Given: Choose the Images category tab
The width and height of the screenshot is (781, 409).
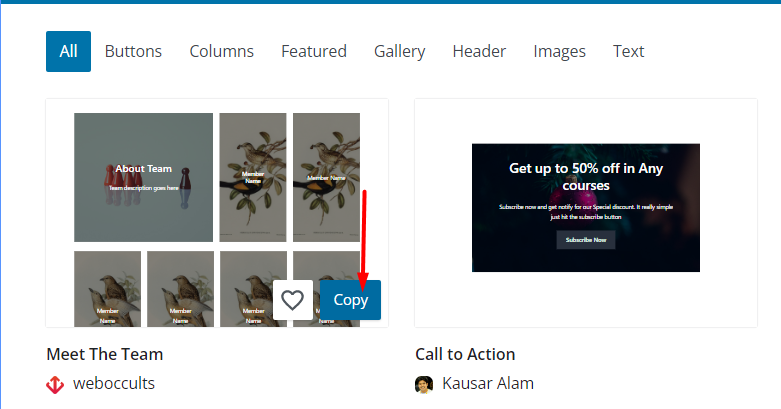Looking at the screenshot, I should (x=559, y=51).
